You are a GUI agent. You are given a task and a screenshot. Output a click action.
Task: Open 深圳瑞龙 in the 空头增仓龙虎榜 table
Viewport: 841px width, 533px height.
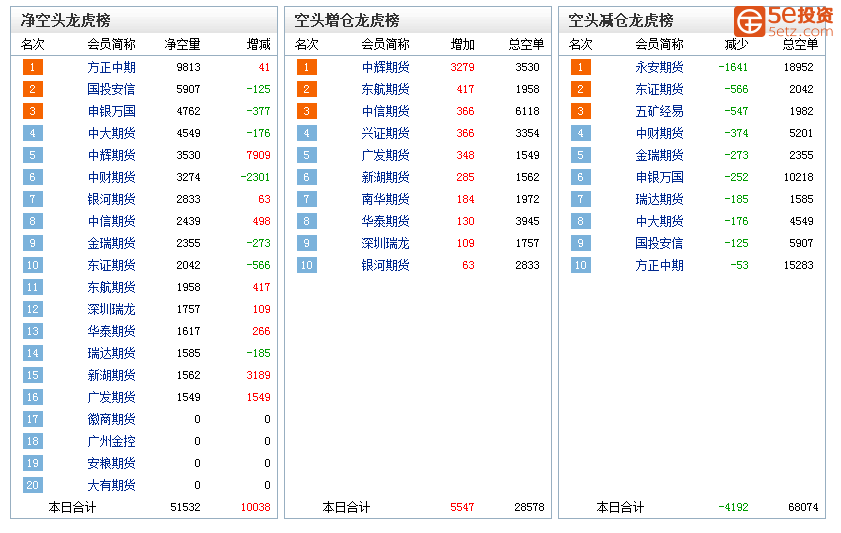tap(386, 243)
